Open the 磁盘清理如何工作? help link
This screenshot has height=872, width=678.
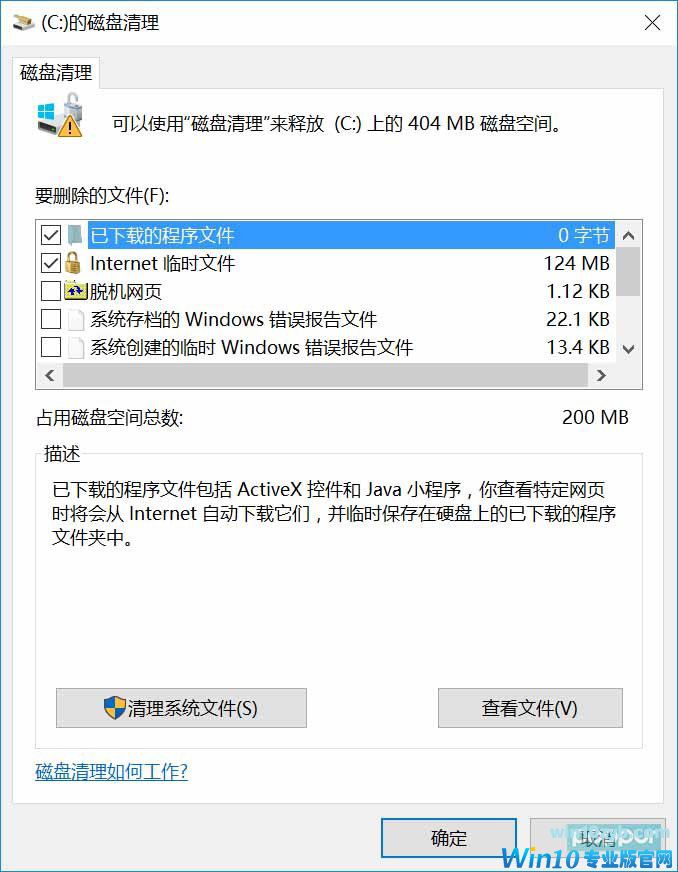[111, 771]
